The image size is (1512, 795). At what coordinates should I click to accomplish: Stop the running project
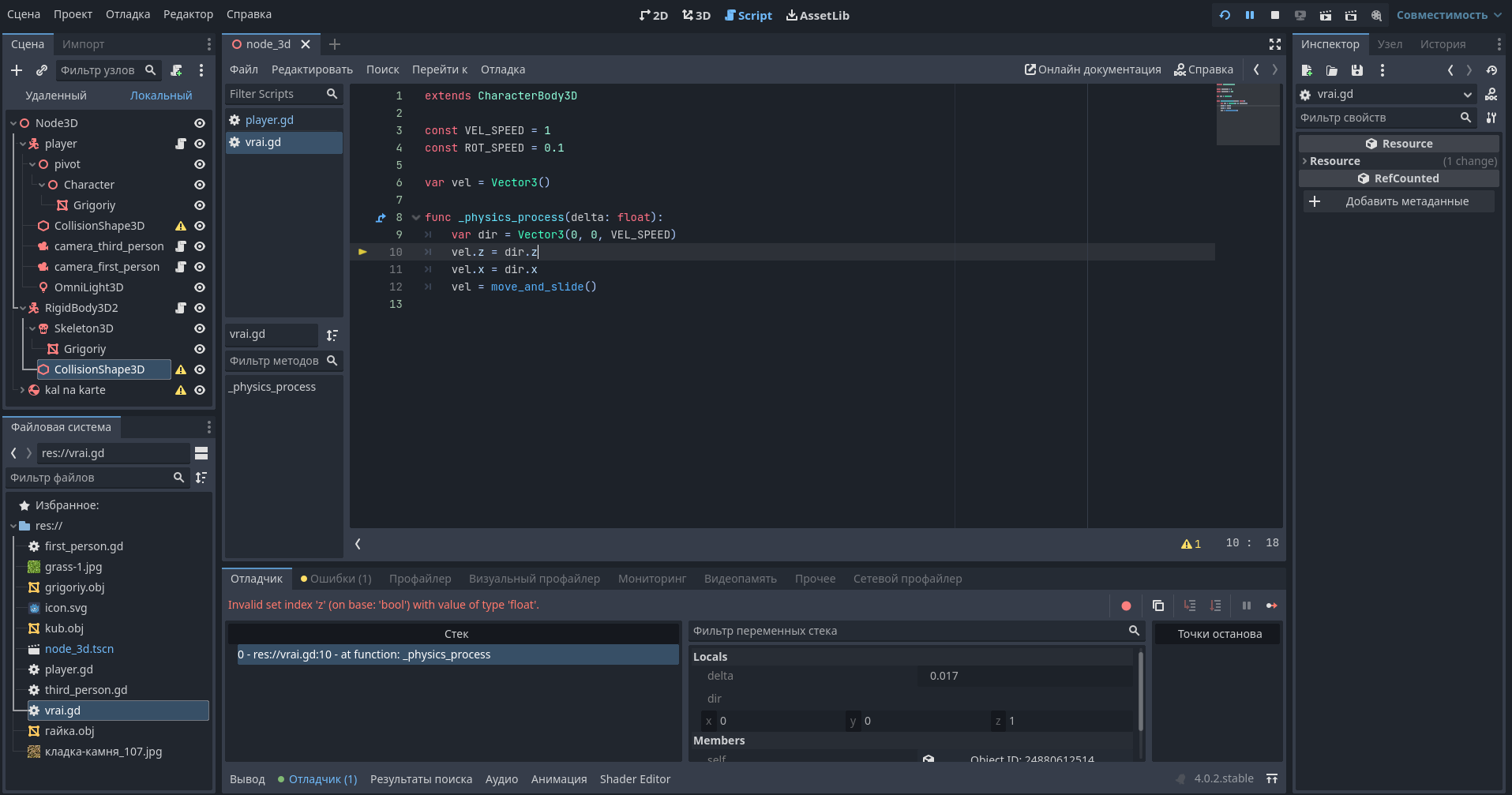1274,15
